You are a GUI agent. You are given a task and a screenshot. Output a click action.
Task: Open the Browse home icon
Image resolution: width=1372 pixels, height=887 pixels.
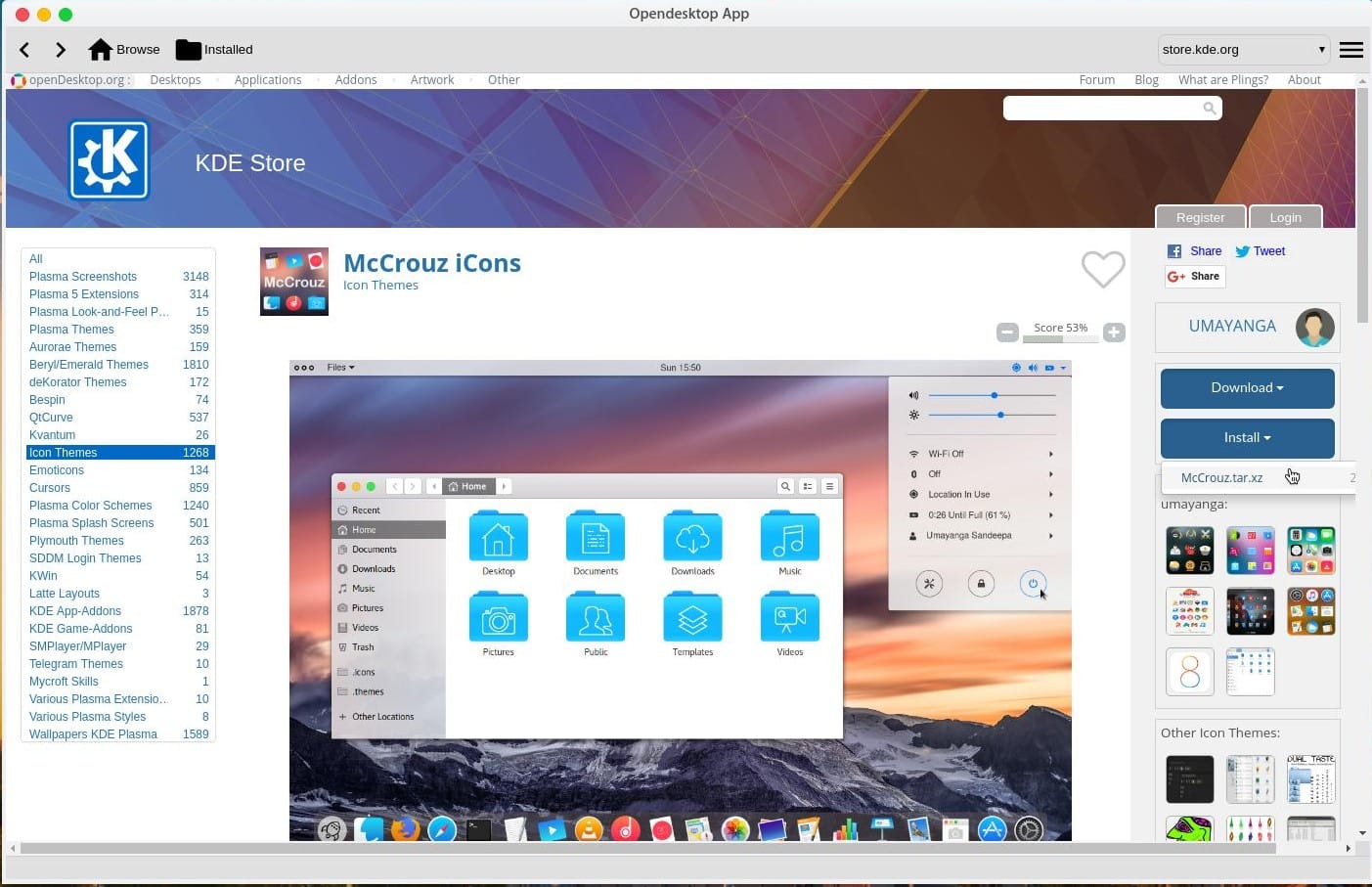[100, 50]
